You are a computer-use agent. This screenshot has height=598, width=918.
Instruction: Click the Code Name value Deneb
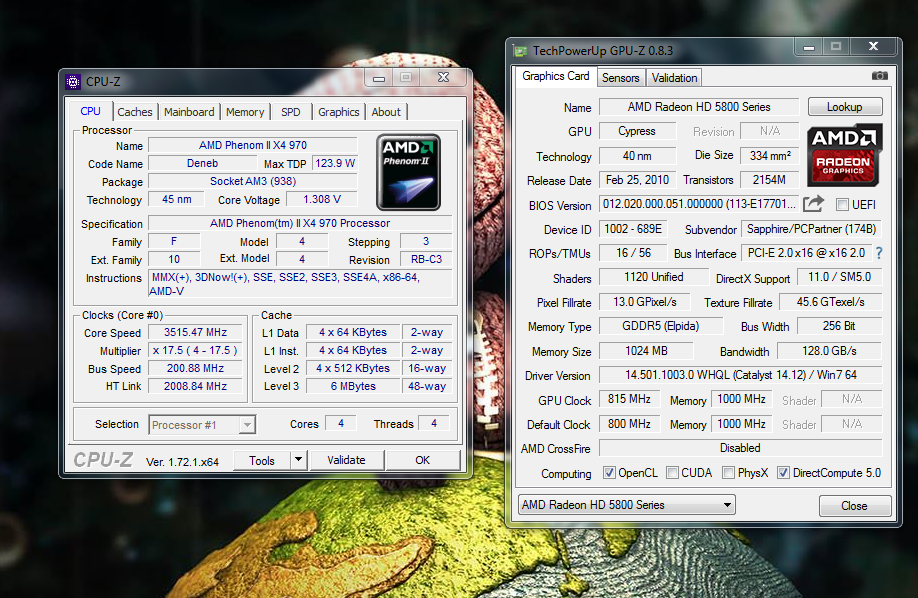pyautogui.click(x=202, y=163)
